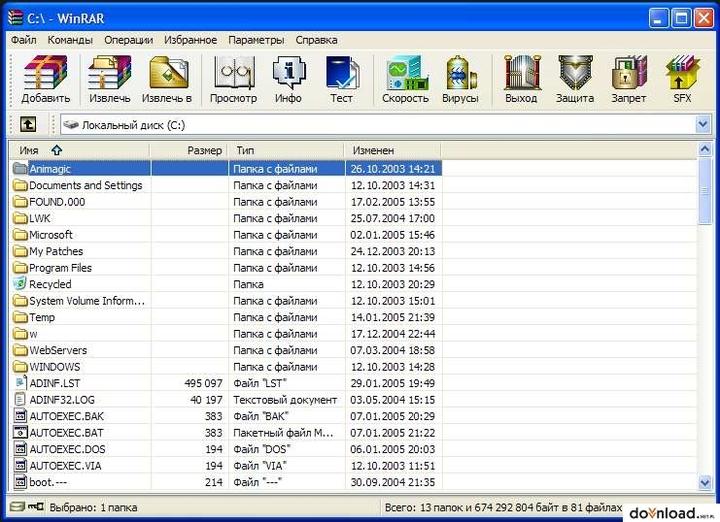720x522 pixels.
Task: Open the Параметры menu
Action: click(x=256, y=40)
